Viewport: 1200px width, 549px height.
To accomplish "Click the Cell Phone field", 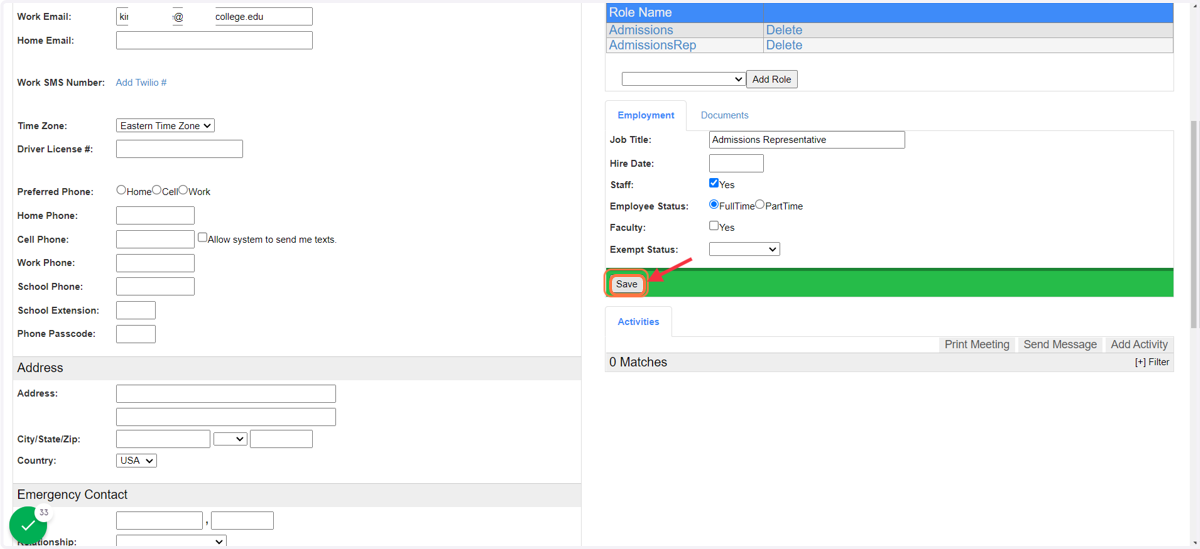I will pos(155,239).
